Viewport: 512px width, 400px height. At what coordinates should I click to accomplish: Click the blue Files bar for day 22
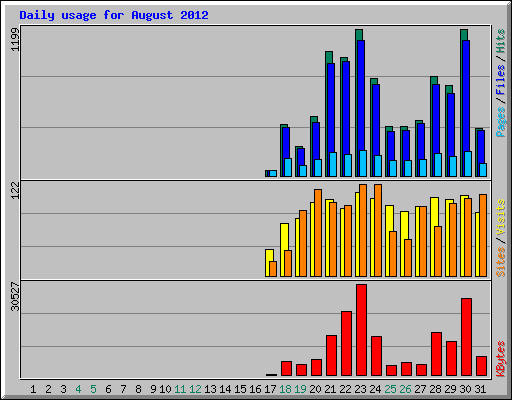tap(346, 108)
